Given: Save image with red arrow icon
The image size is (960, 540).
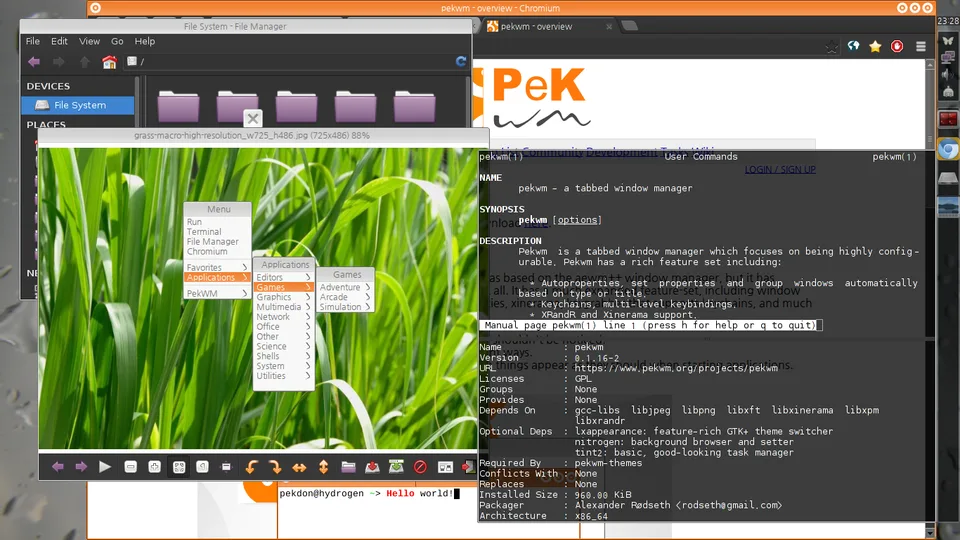Looking at the screenshot, I should (x=372, y=467).
